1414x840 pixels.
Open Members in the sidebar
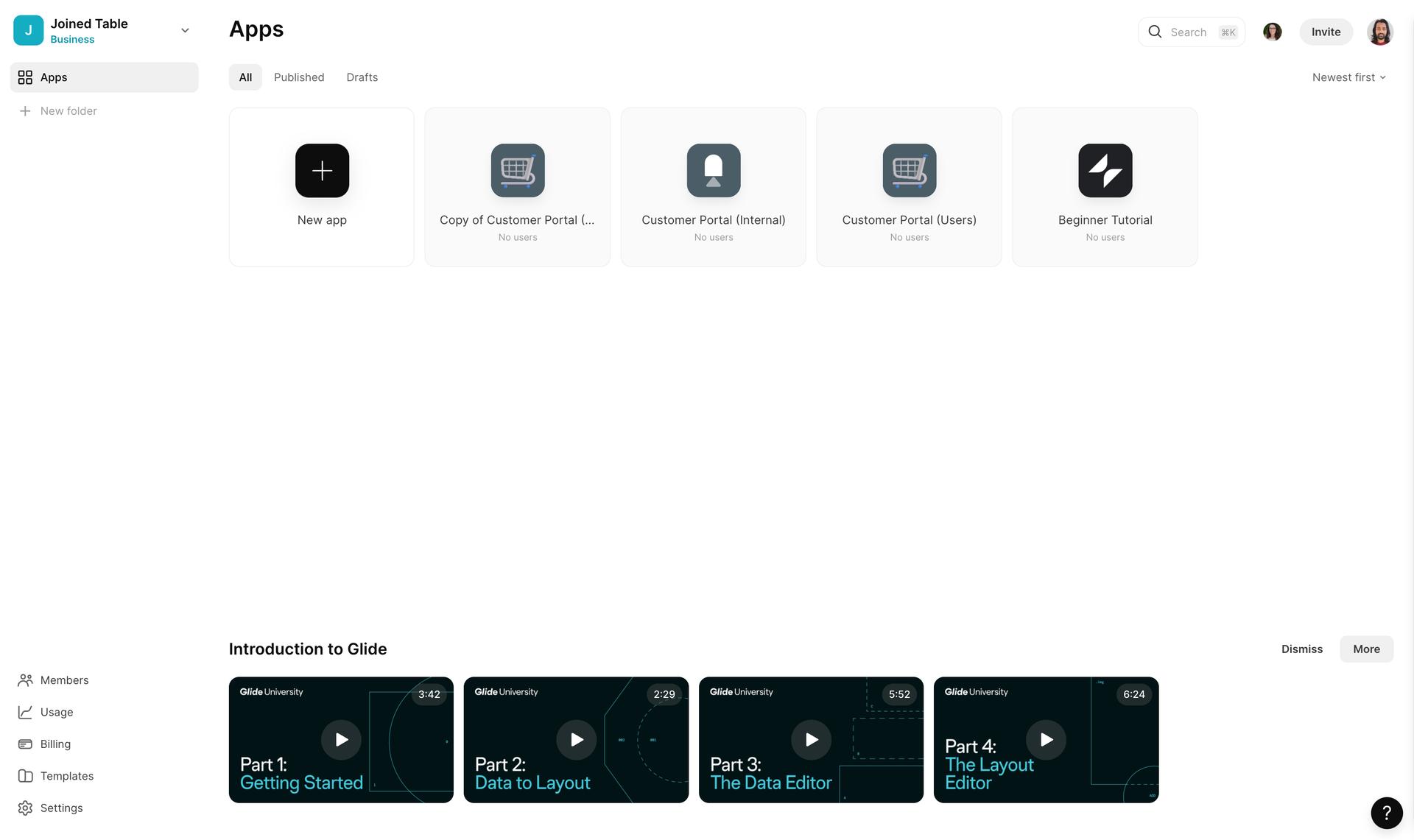point(64,680)
